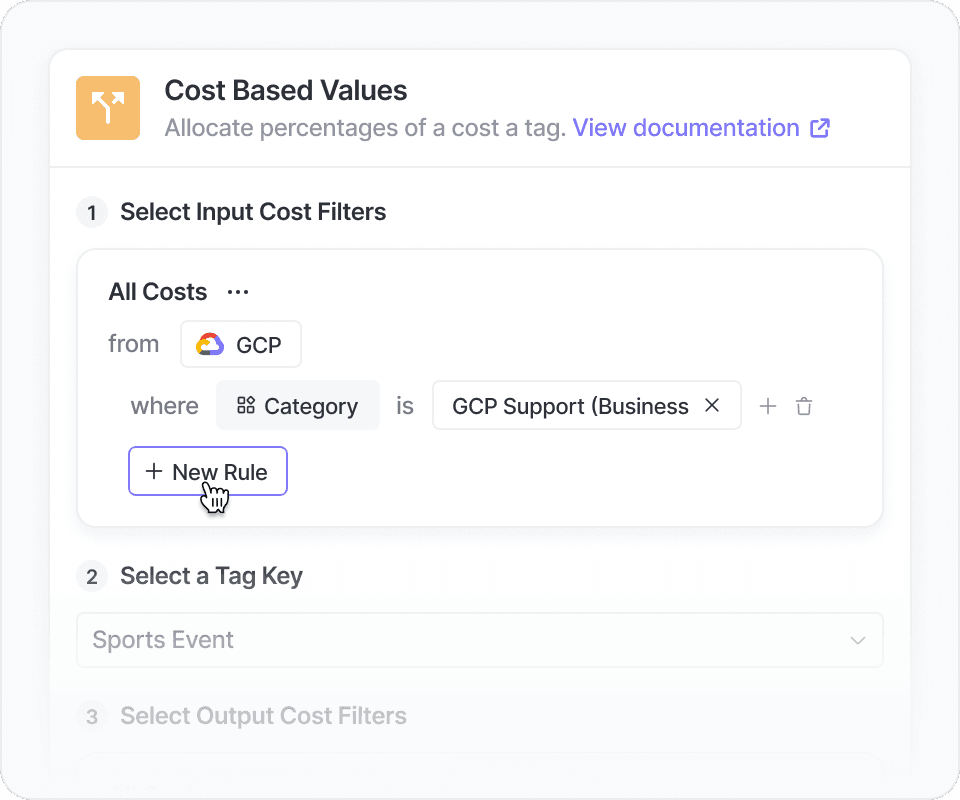
Task: Click the step 1 number badge
Action: pyautogui.click(x=92, y=212)
